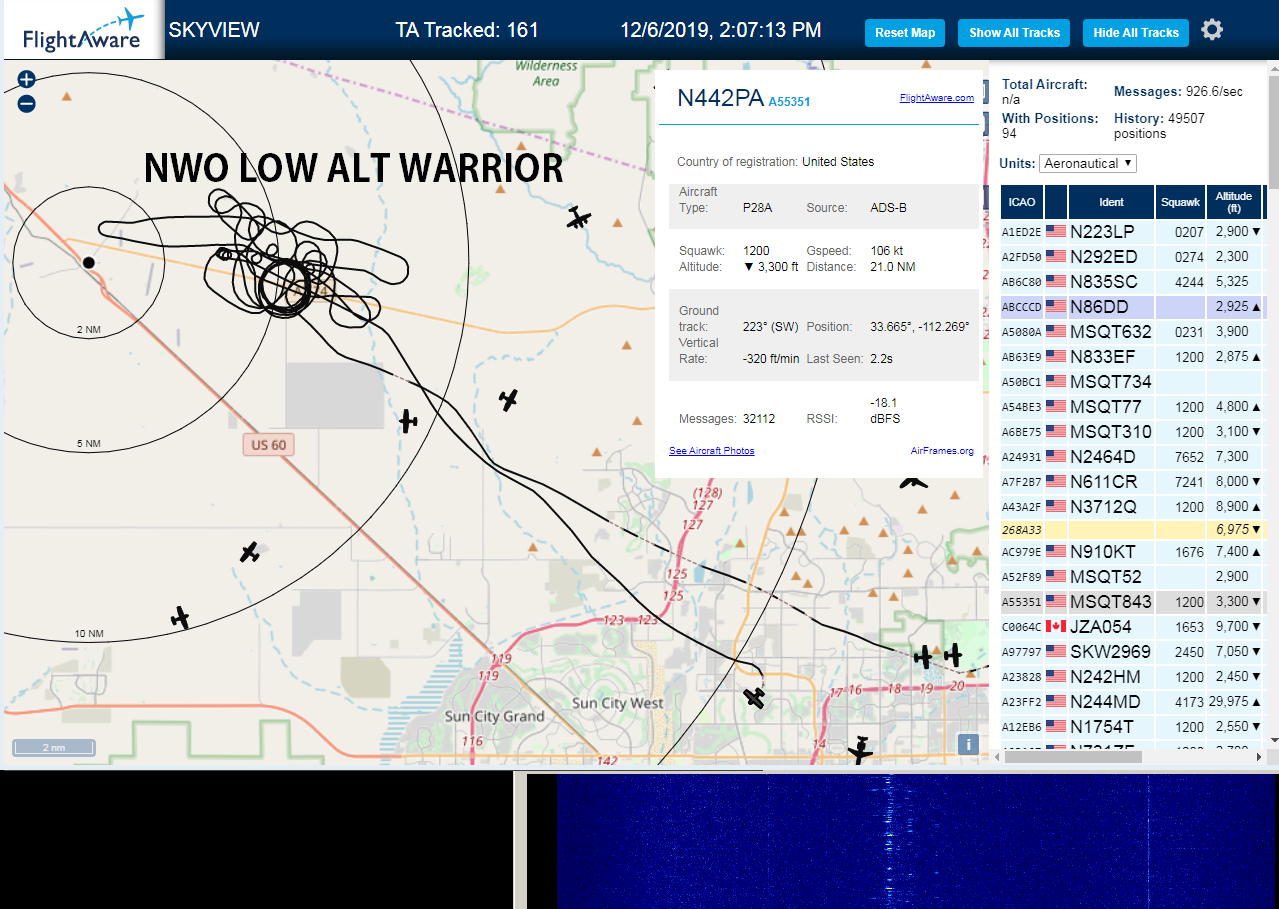Select the MSQT52 row
Viewport: 1279px width, 909px height.
point(1134,577)
